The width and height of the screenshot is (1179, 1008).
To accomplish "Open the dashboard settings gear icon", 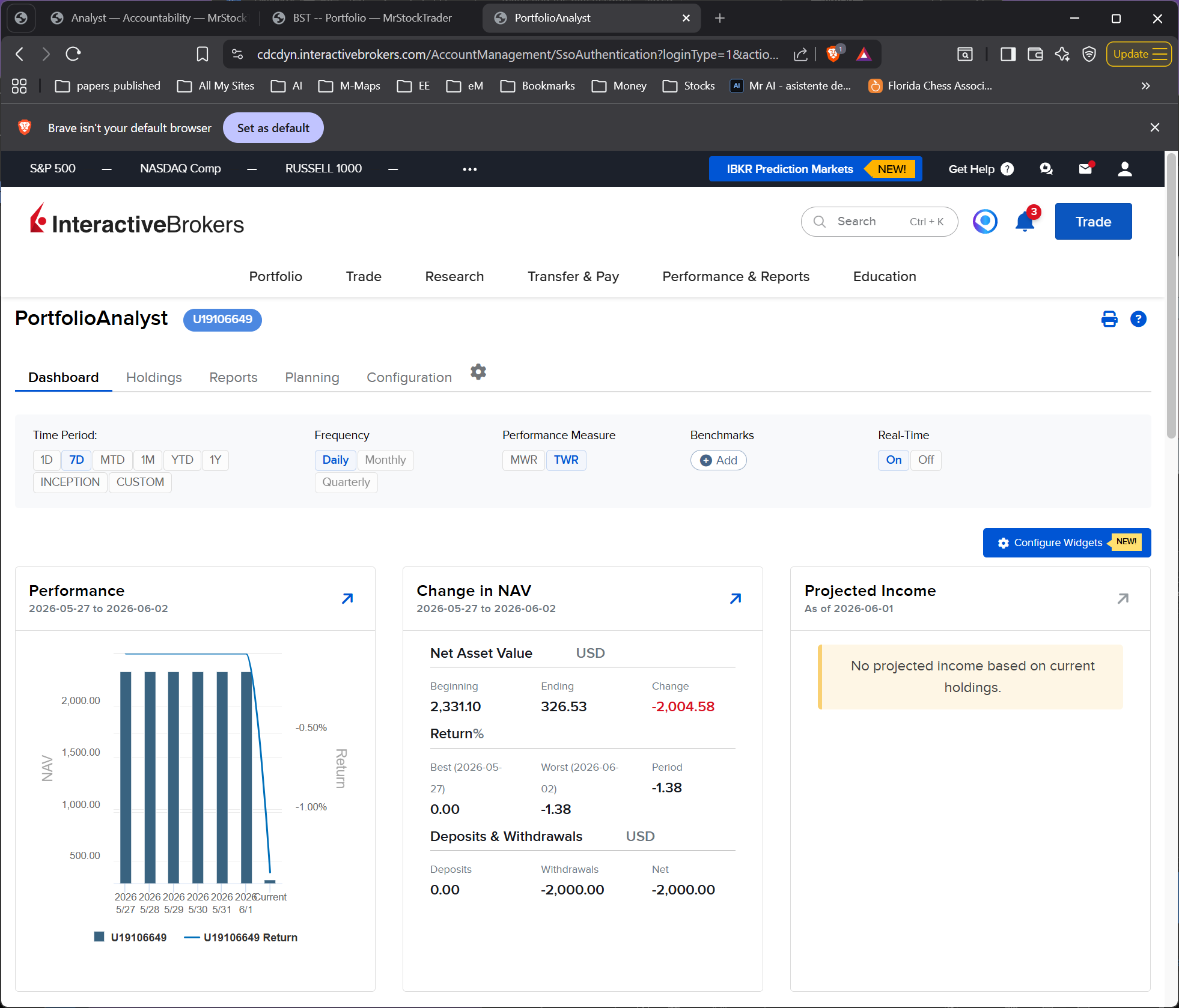I will coord(478,372).
